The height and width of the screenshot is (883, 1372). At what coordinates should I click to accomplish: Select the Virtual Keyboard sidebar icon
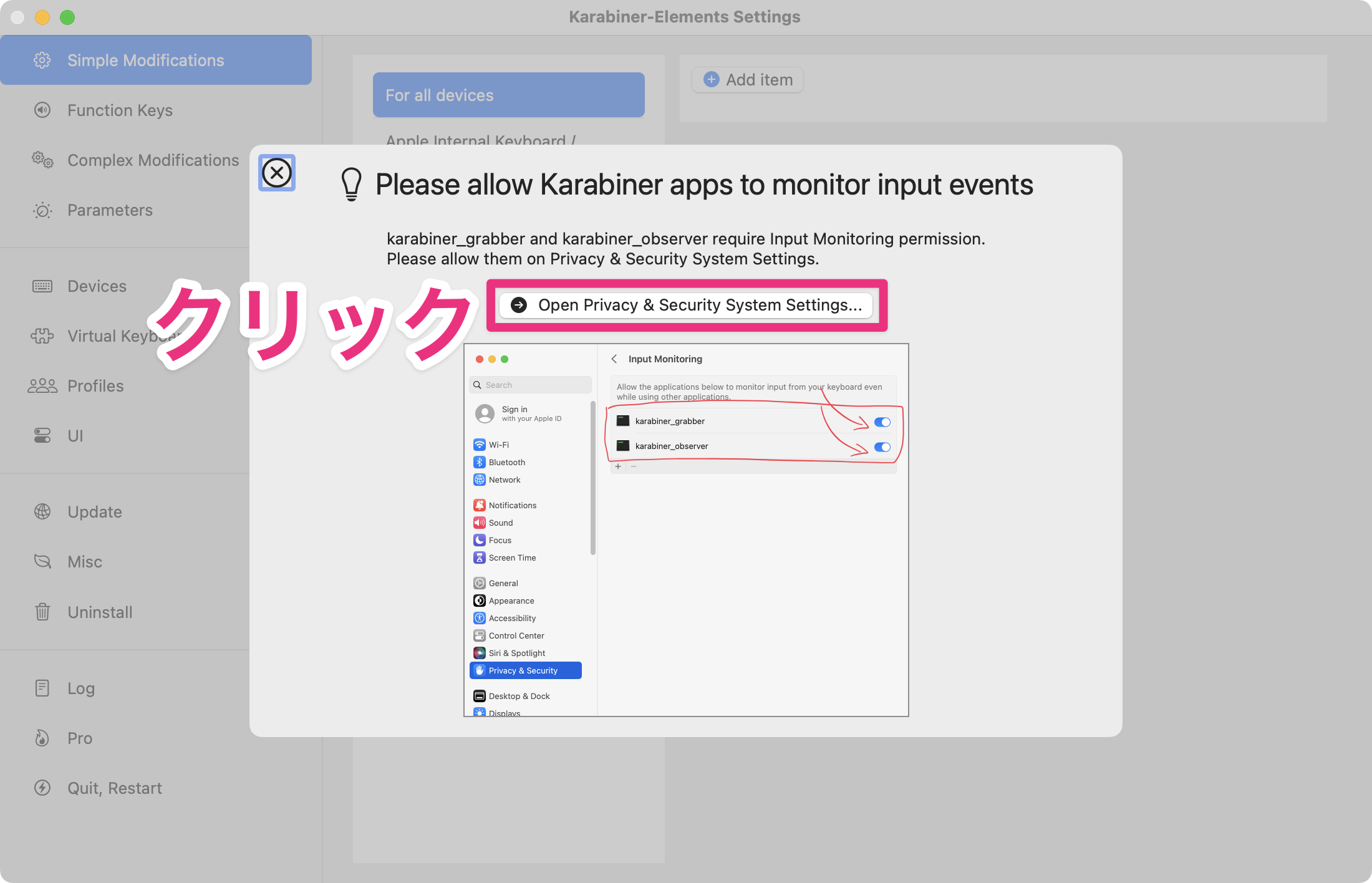tap(41, 336)
